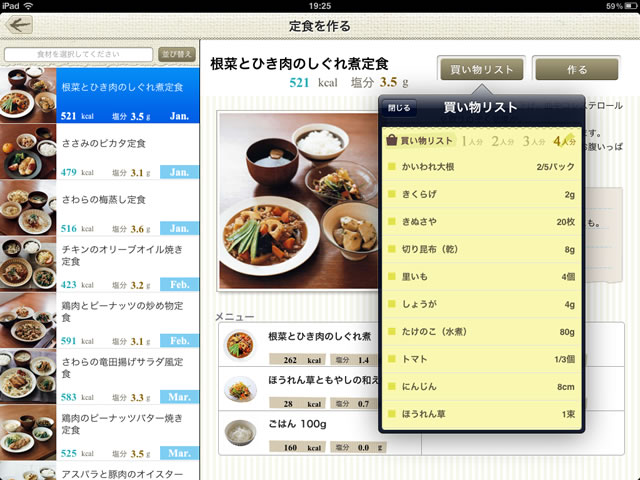Check the トマト item box
The width and height of the screenshot is (640, 480).
point(391,359)
